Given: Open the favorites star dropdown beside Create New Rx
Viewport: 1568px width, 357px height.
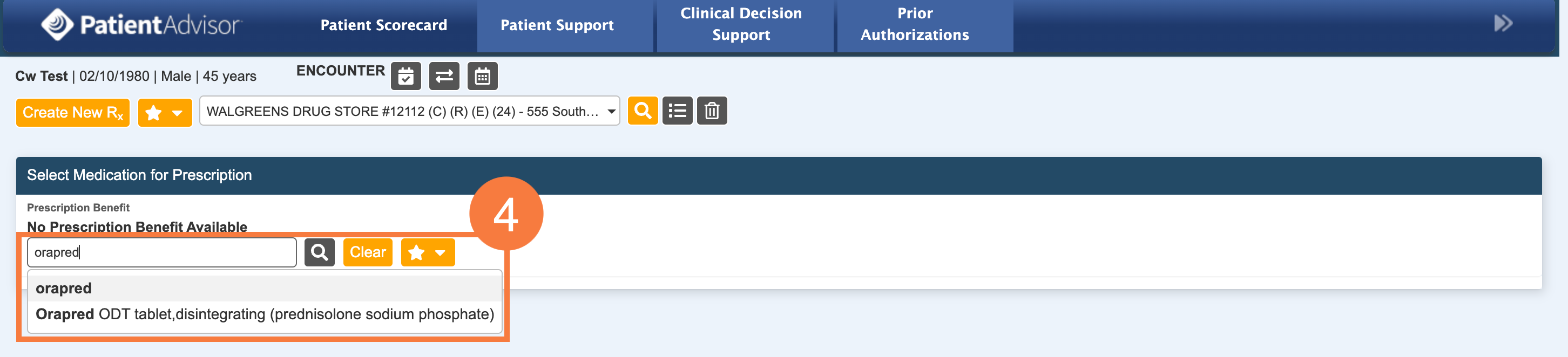Looking at the screenshot, I should point(165,113).
